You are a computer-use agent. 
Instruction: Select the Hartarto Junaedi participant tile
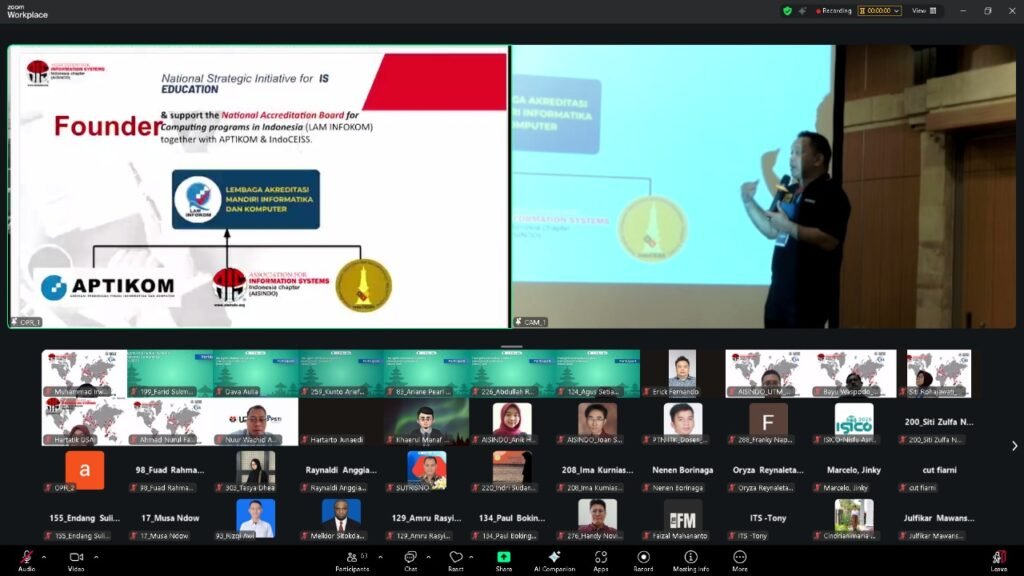[341, 422]
